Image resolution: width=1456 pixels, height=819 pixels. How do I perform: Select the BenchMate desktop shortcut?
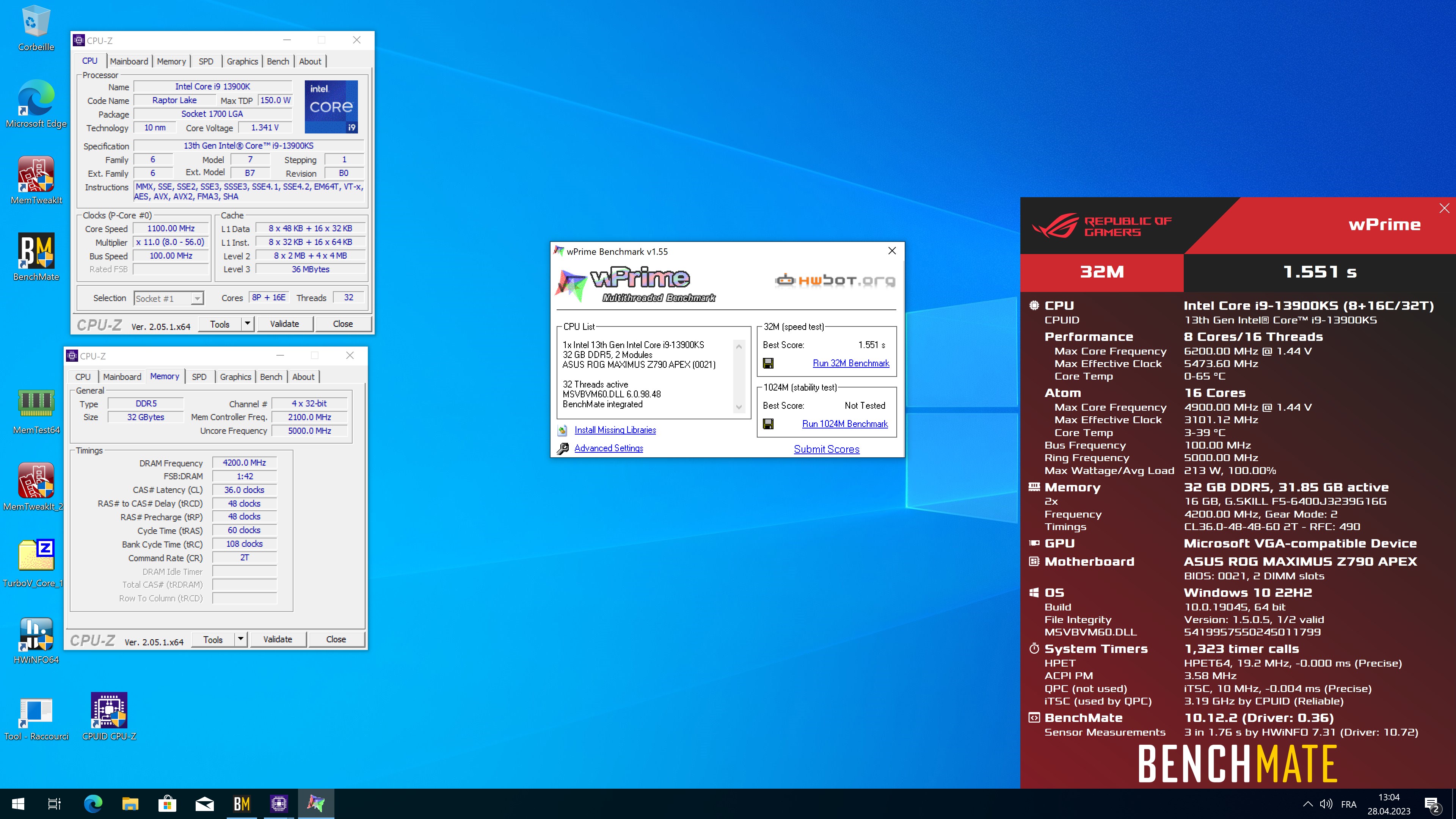(36, 257)
